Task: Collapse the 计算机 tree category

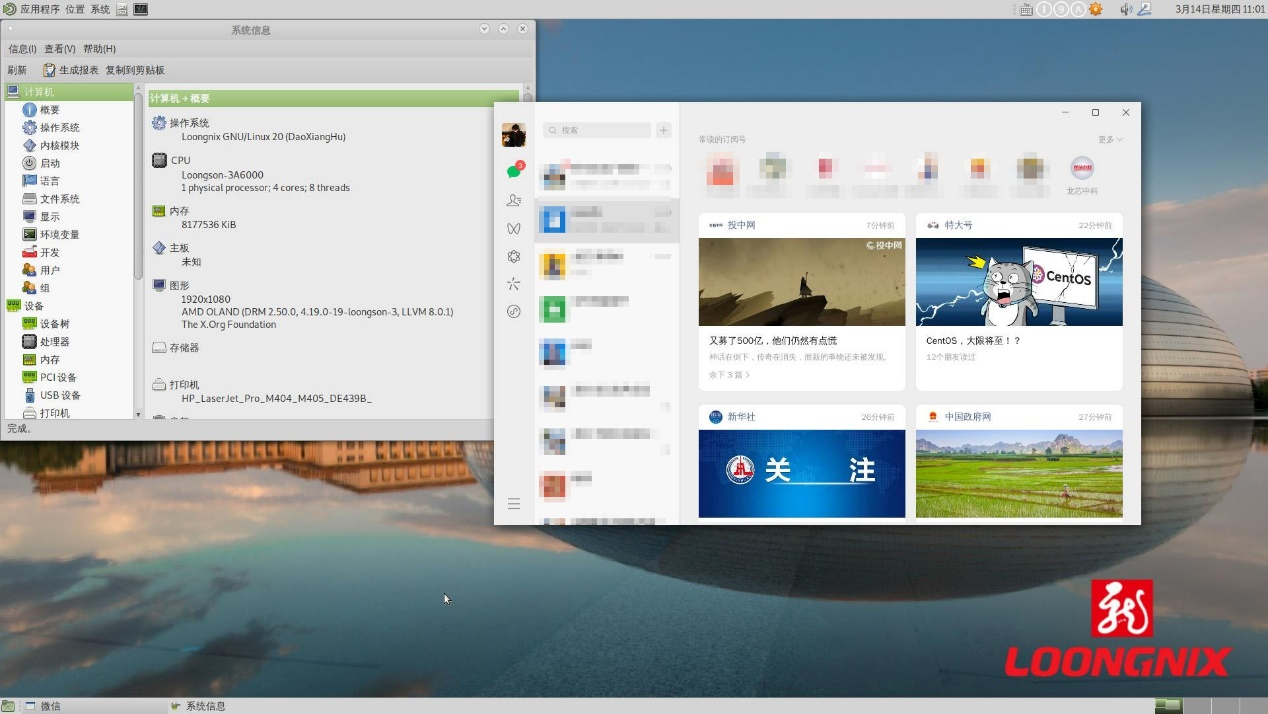Action: (39, 92)
